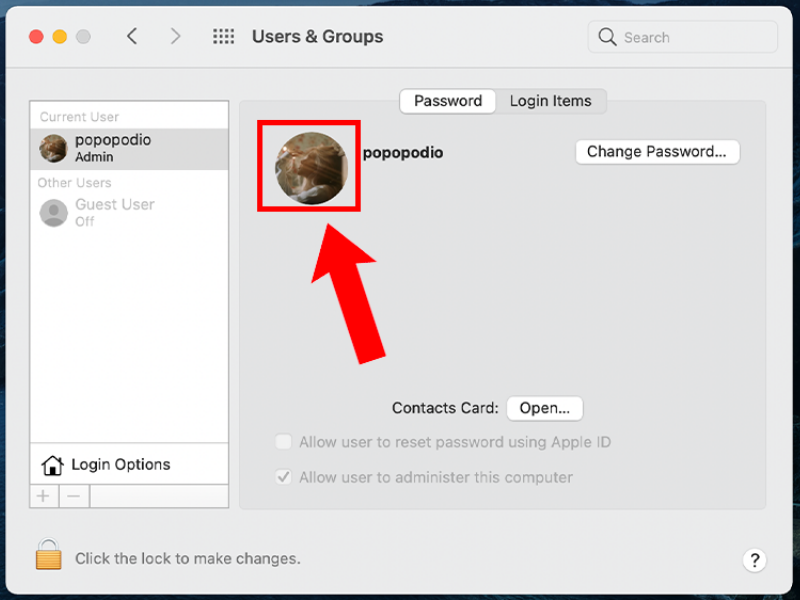This screenshot has height=600, width=800.
Task: Add a user with the plus button
Action: coord(44,496)
